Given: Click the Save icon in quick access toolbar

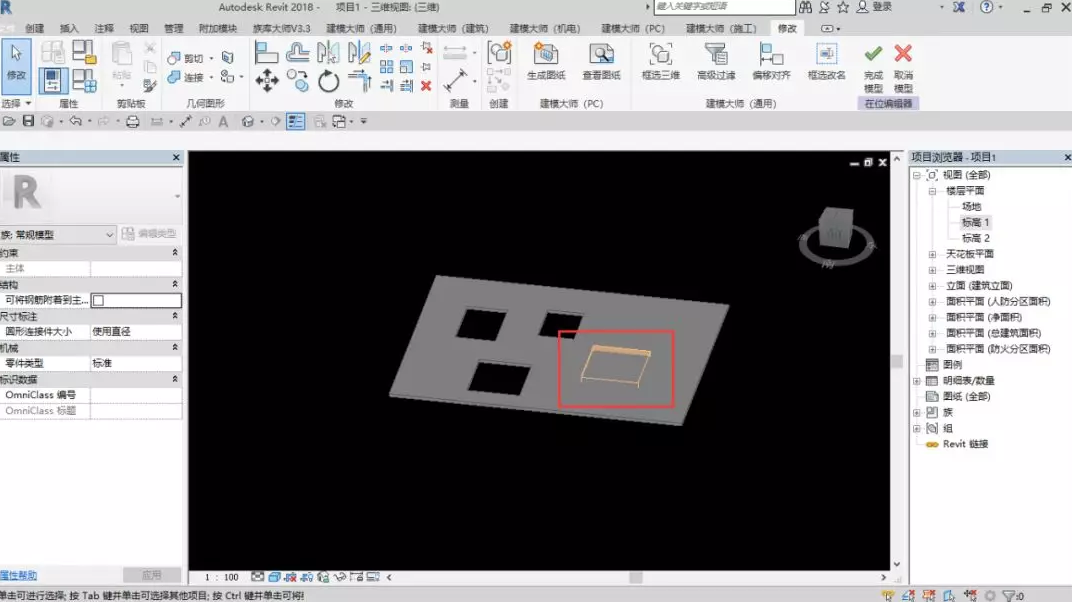Looking at the screenshot, I should coord(28,121).
